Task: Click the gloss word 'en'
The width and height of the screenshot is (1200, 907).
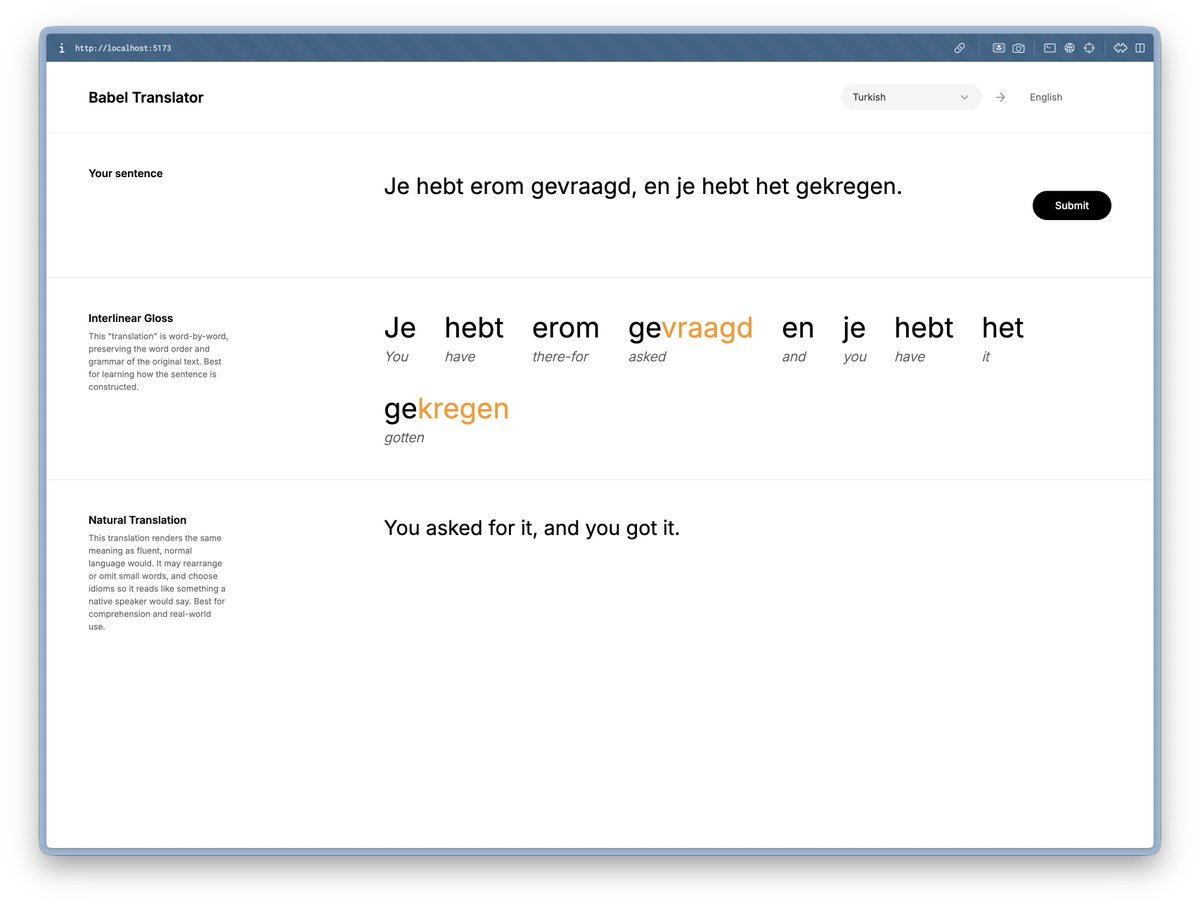Action: pos(798,328)
